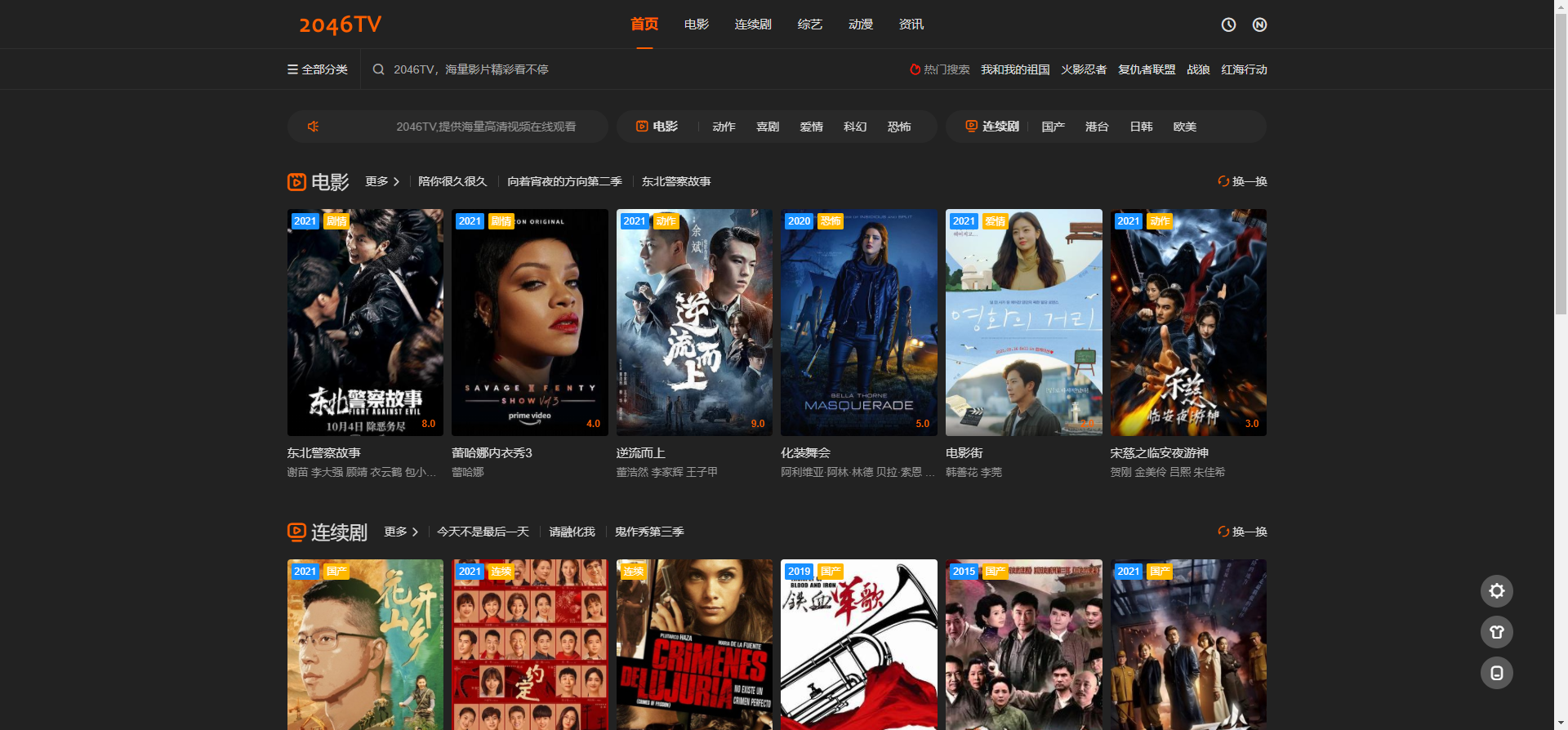Click the 电影 section heading icon
Screen dimensions: 1568x730
pos(296,182)
